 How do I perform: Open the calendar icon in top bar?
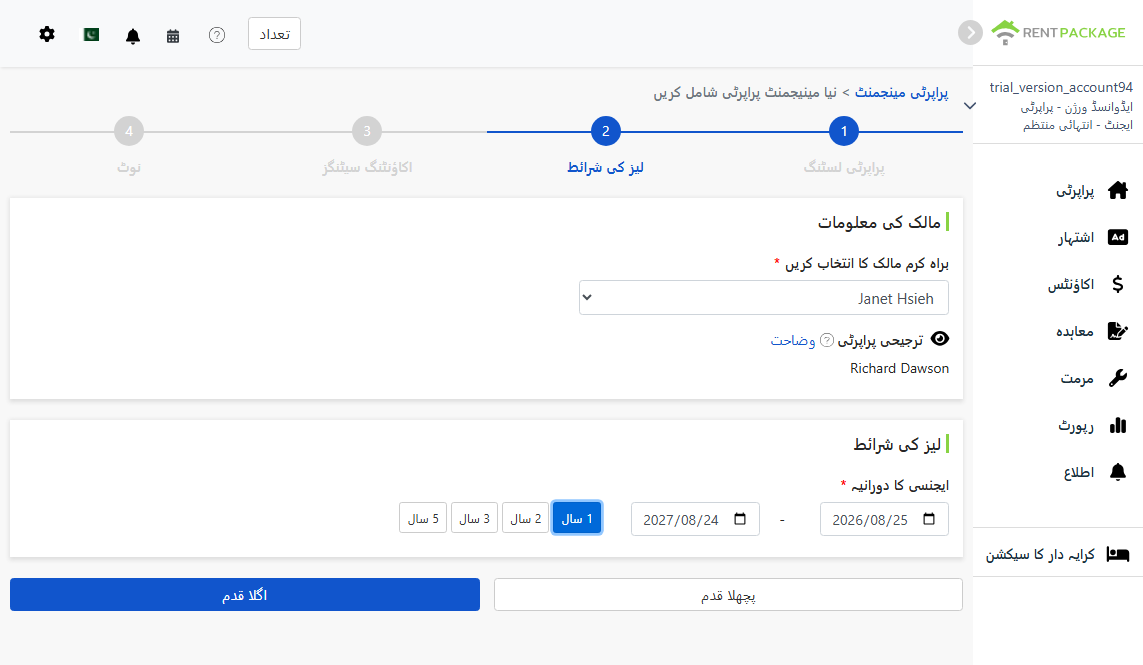click(173, 36)
